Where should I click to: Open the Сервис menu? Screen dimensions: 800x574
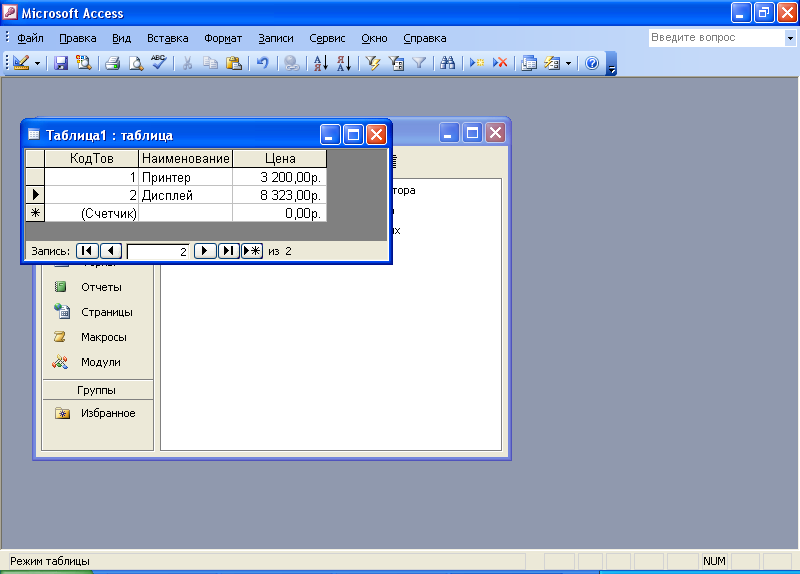327,38
